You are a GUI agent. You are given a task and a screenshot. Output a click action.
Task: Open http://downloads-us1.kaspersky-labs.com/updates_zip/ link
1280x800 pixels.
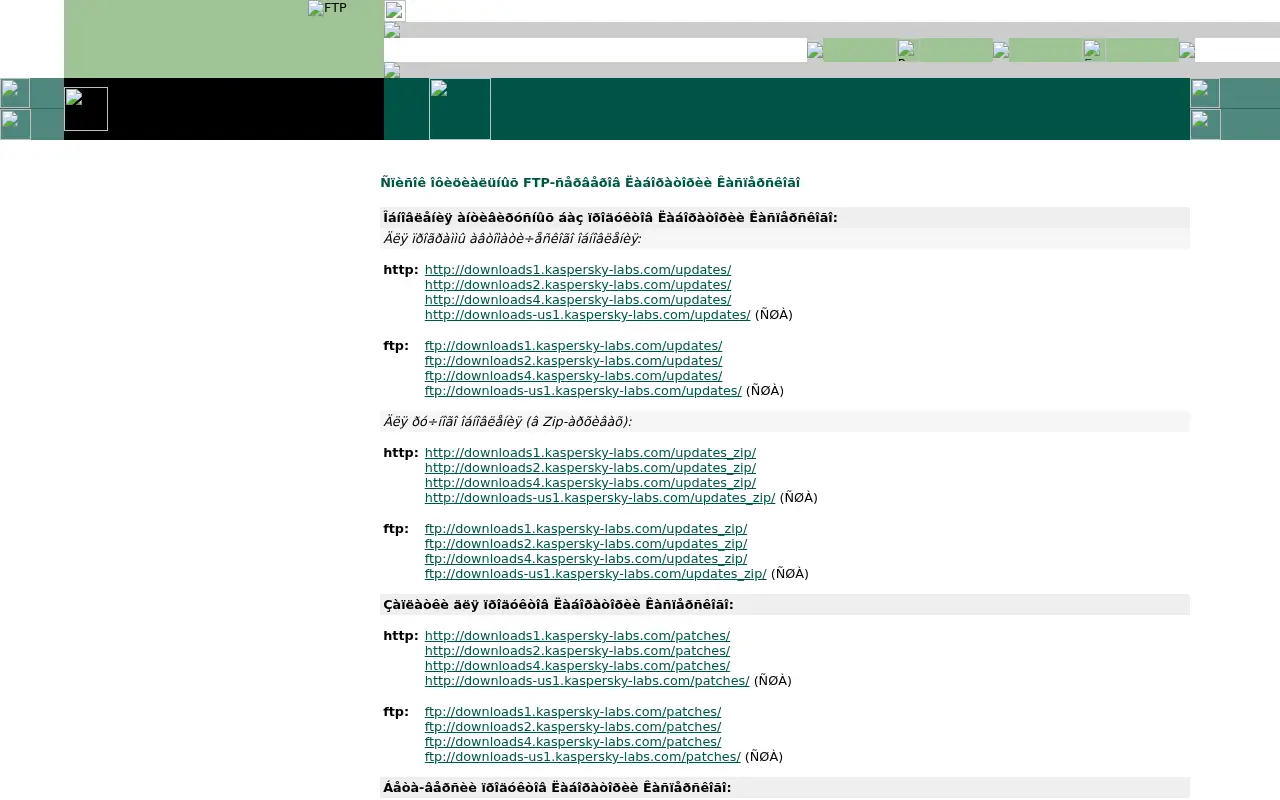click(600, 498)
